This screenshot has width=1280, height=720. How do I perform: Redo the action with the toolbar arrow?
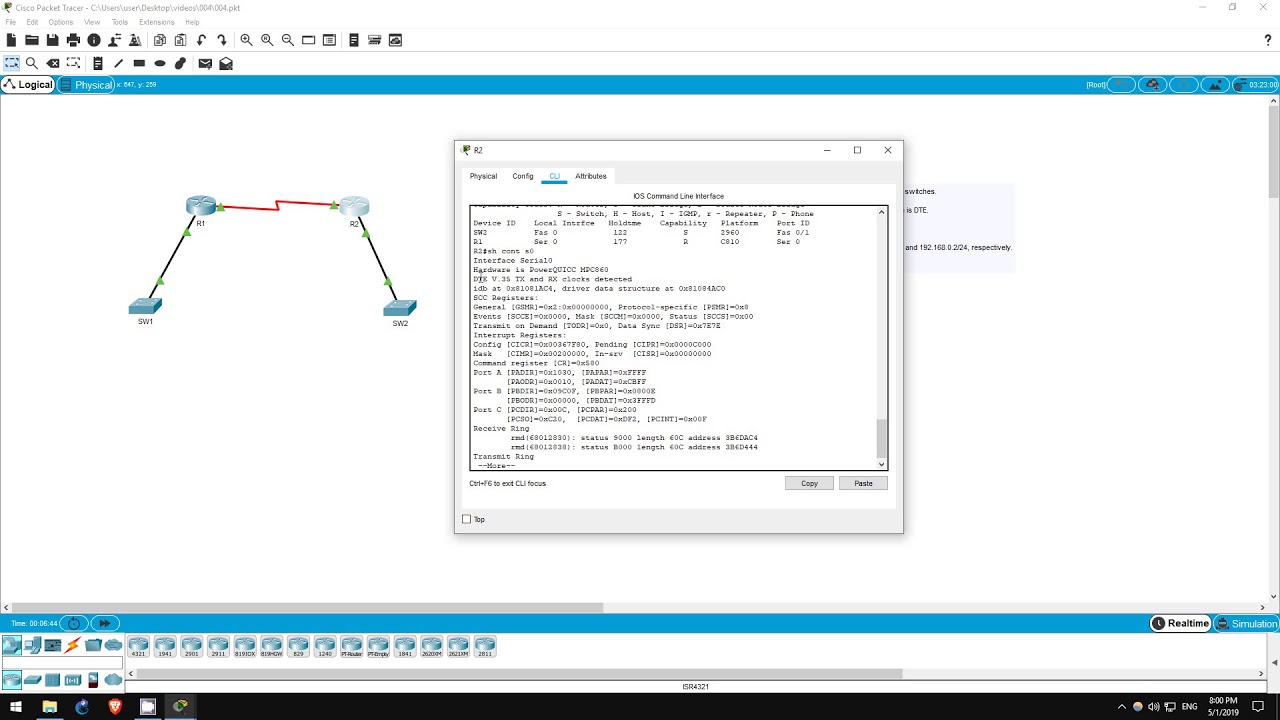[x=222, y=40]
